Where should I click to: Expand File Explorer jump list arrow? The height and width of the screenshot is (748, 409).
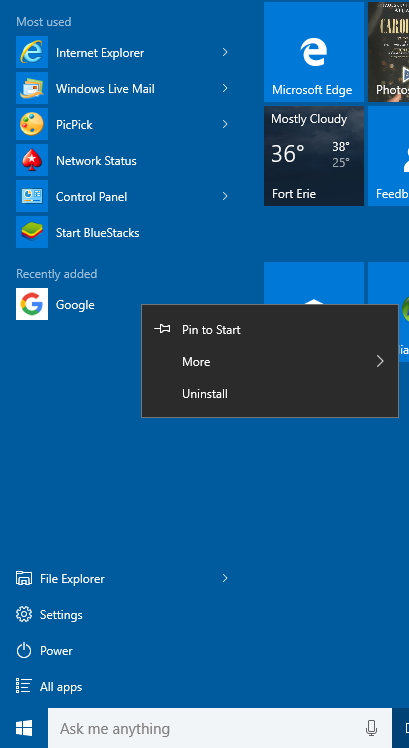click(x=225, y=578)
